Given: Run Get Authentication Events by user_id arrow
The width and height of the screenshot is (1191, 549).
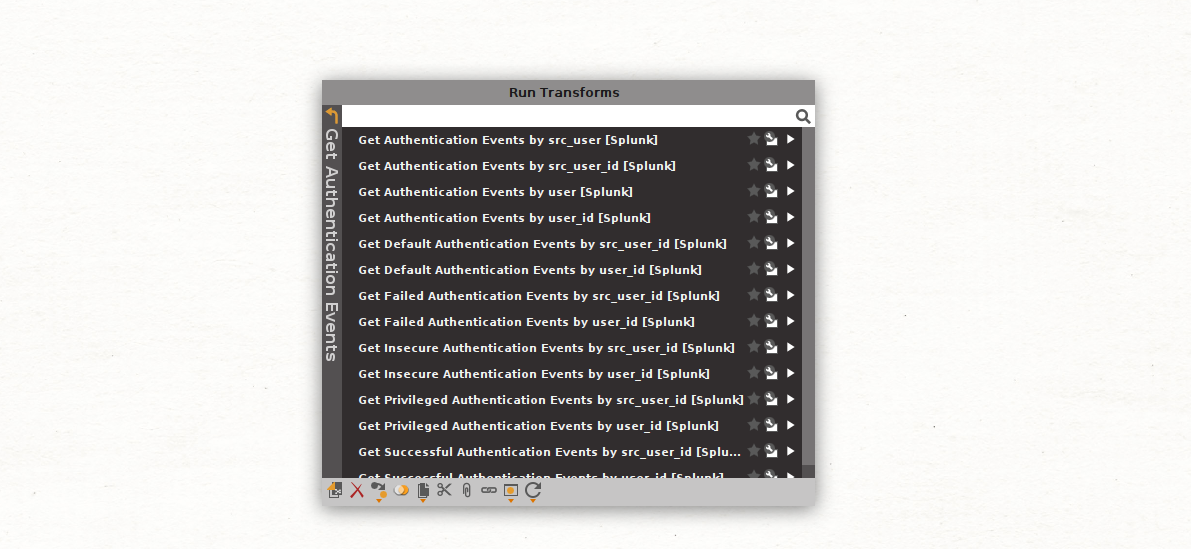Looking at the screenshot, I should 791,217.
